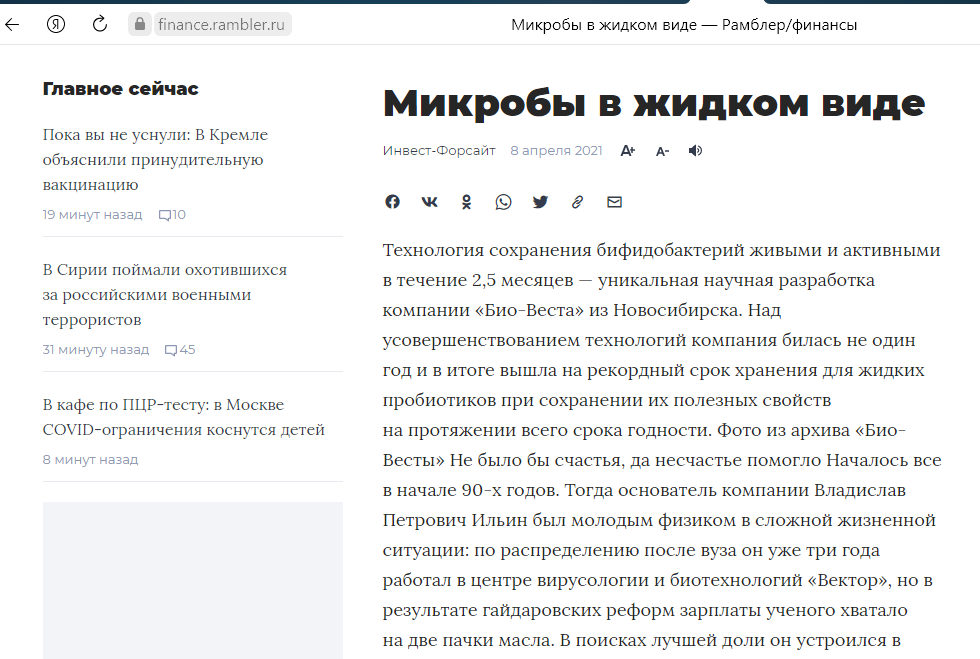The height and width of the screenshot is (659, 980).
Task: Toggle article audio with speaker icon
Action: tap(696, 151)
